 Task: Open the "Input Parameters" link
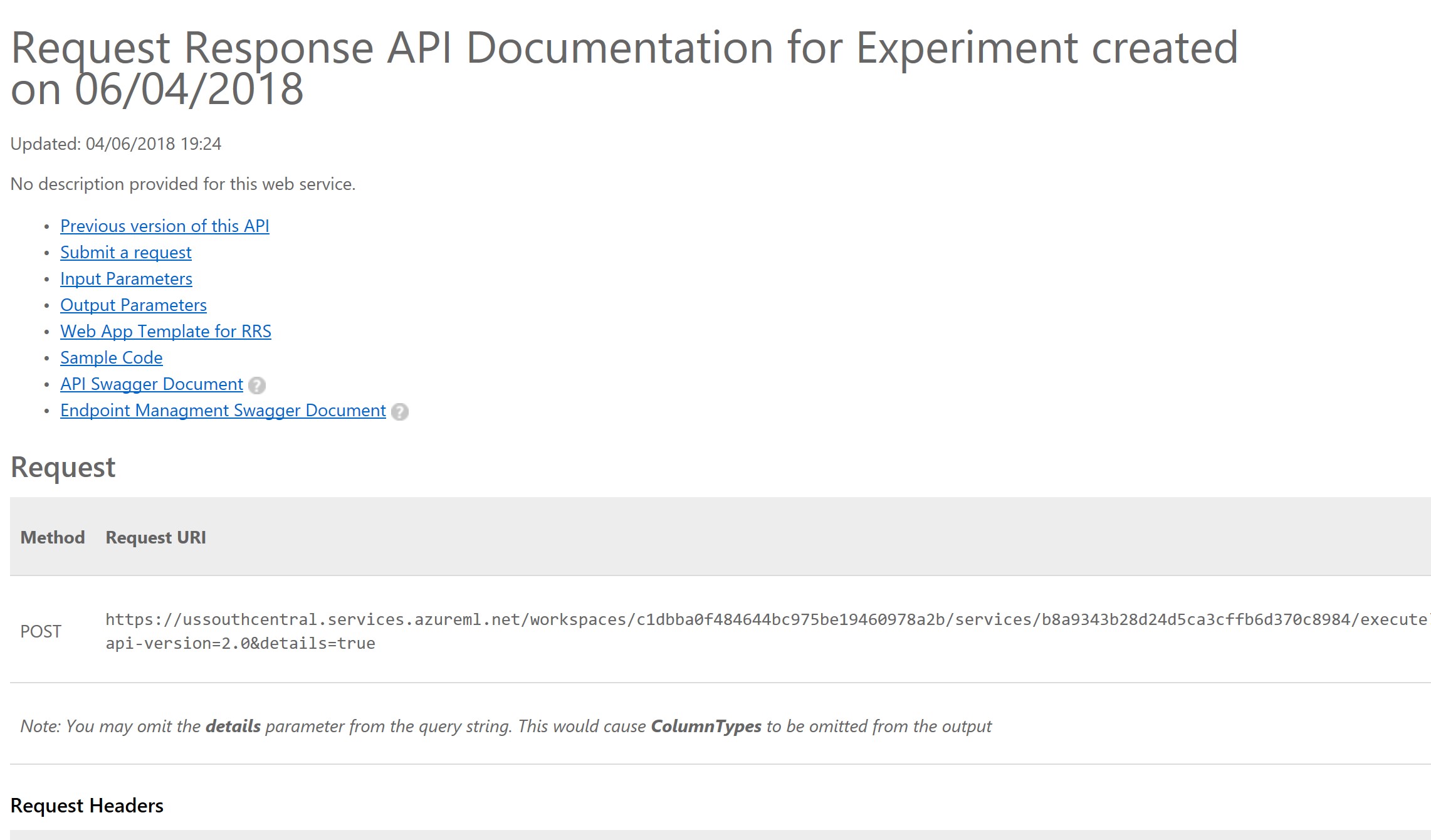click(x=125, y=279)
